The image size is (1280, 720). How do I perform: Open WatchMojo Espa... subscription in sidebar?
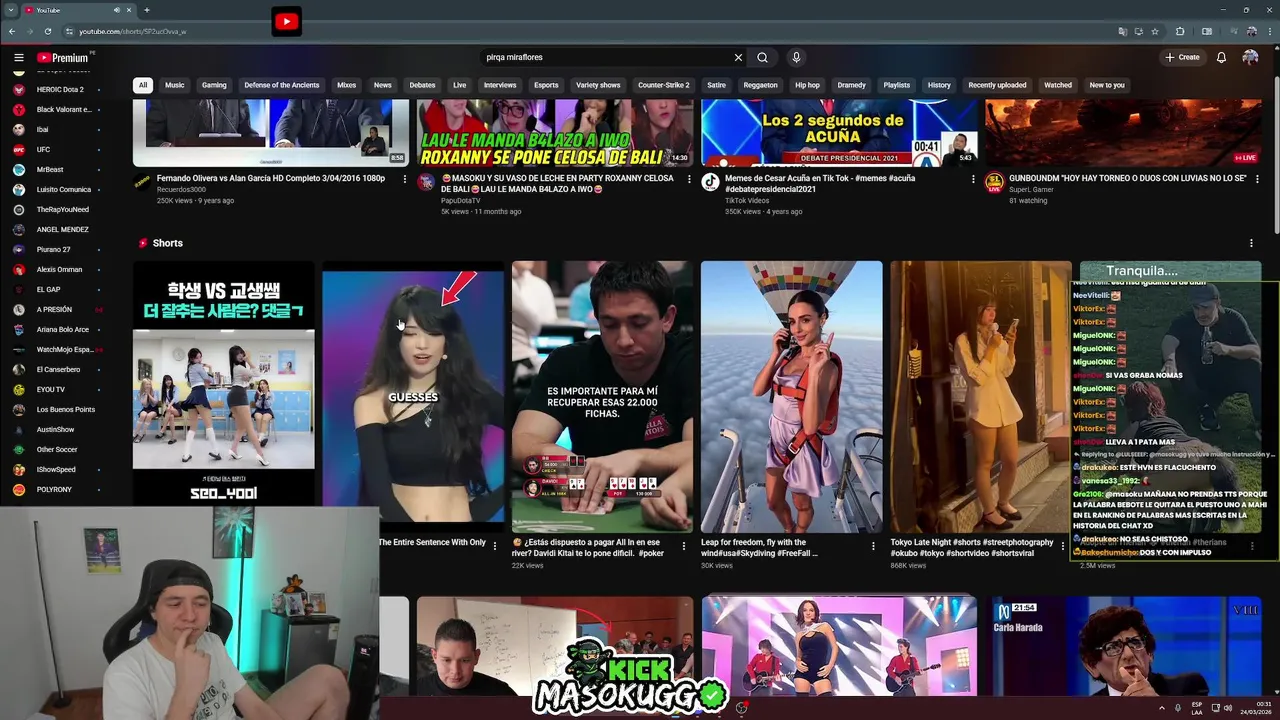point(65,349)
